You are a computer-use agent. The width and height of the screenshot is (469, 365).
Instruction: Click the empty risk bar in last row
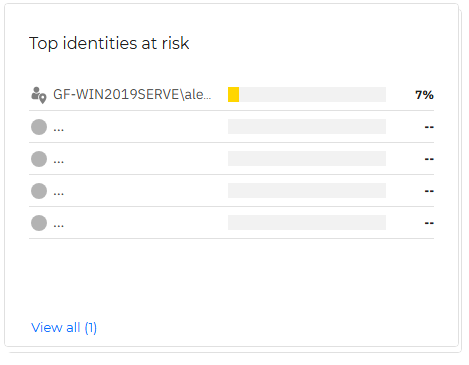[307, 223]
